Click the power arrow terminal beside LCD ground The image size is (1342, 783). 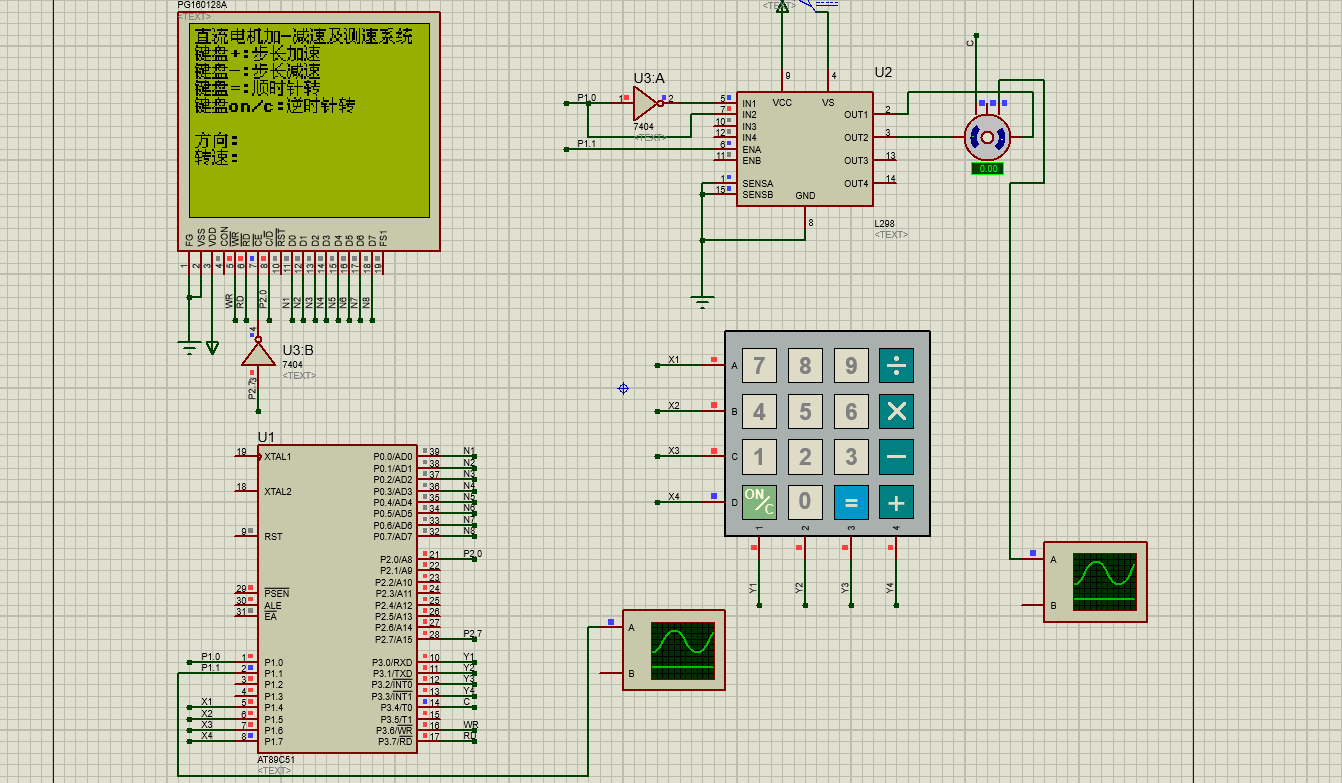pos(212,348)
